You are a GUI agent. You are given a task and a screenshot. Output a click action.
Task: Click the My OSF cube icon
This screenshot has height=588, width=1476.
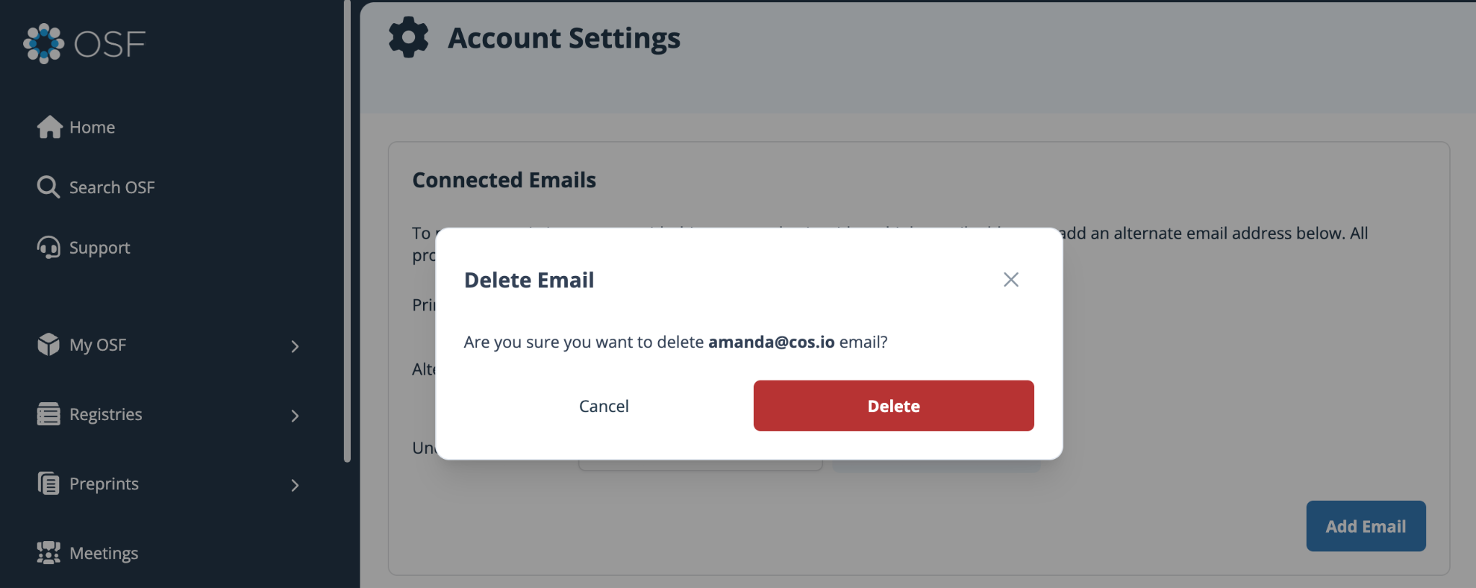(48, 345)
